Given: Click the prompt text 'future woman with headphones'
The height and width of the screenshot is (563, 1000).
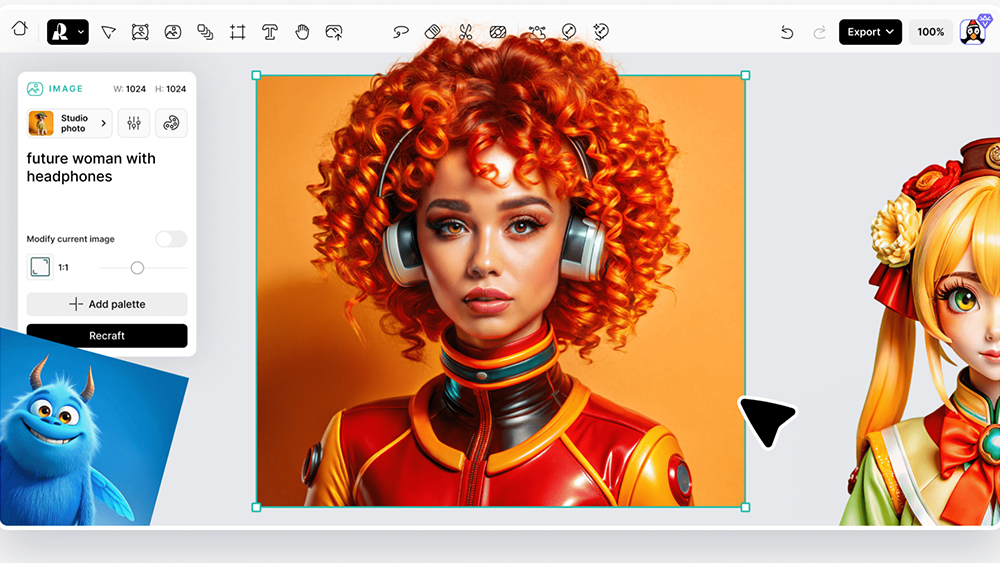Looking at the screenshot, I should (x=91, y=167).
